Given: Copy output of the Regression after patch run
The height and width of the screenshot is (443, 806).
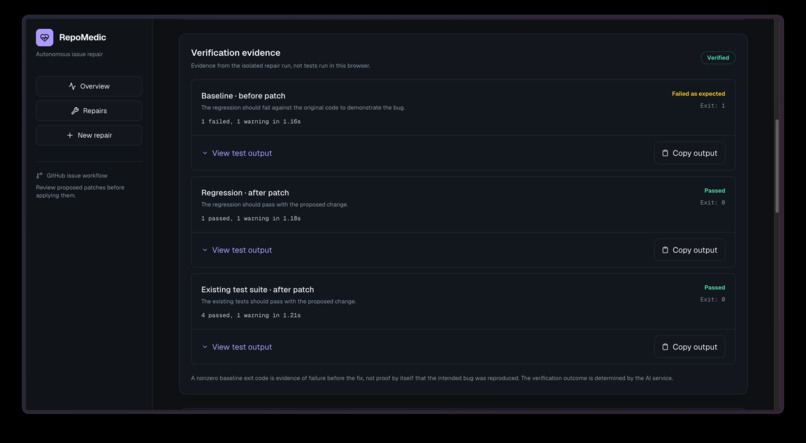Looking at the screenshot, I should point(689,250).
